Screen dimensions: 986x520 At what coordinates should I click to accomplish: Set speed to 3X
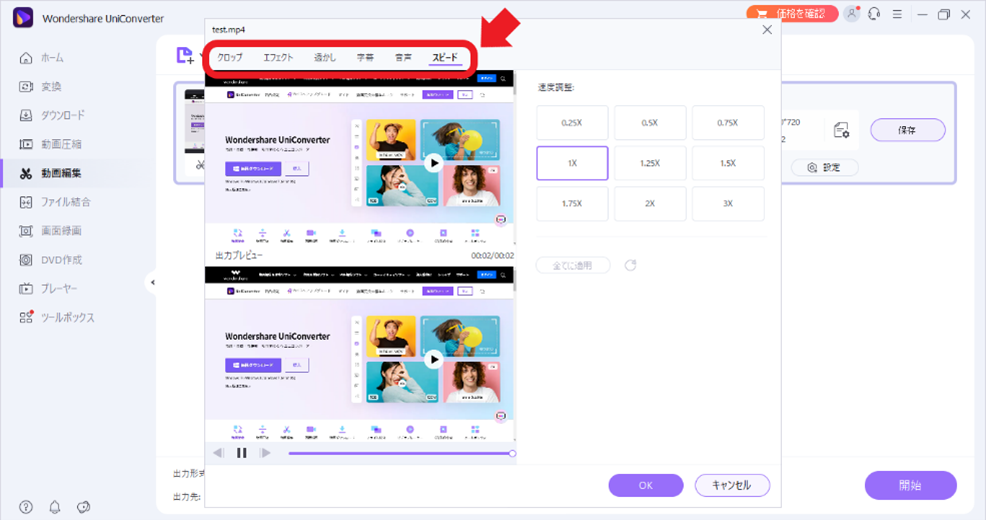click(728, 204)
